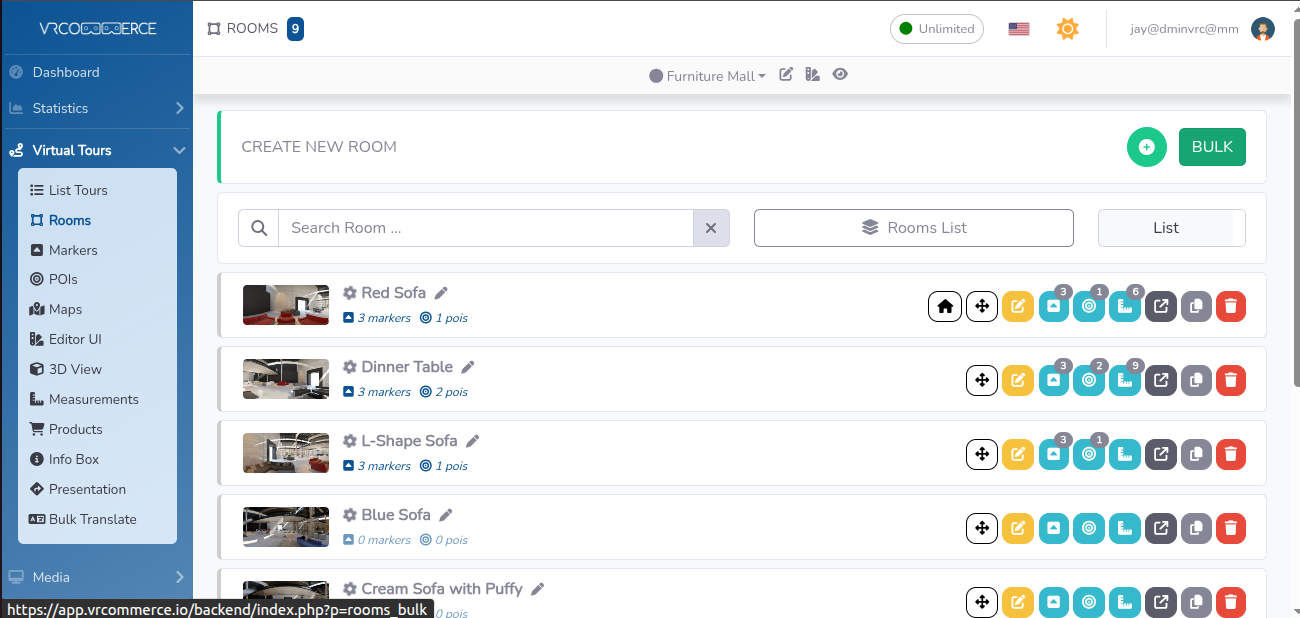Go to Dashboard in the sidebar
The image size is (1300, 618).
click(66, 72)
